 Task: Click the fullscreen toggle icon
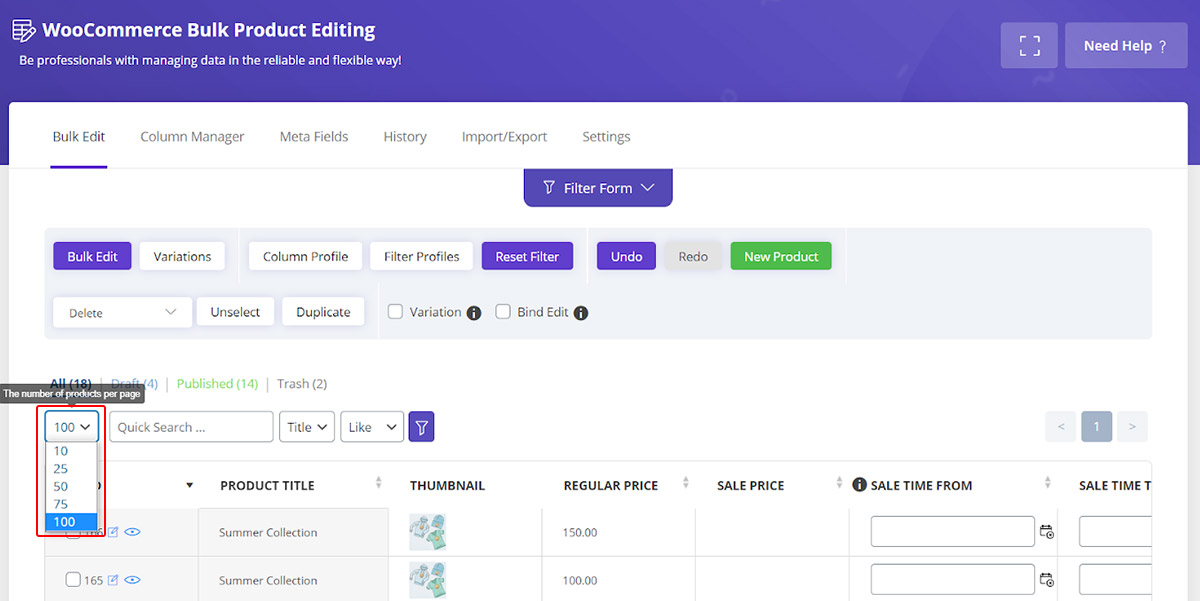click(1029, 46)
